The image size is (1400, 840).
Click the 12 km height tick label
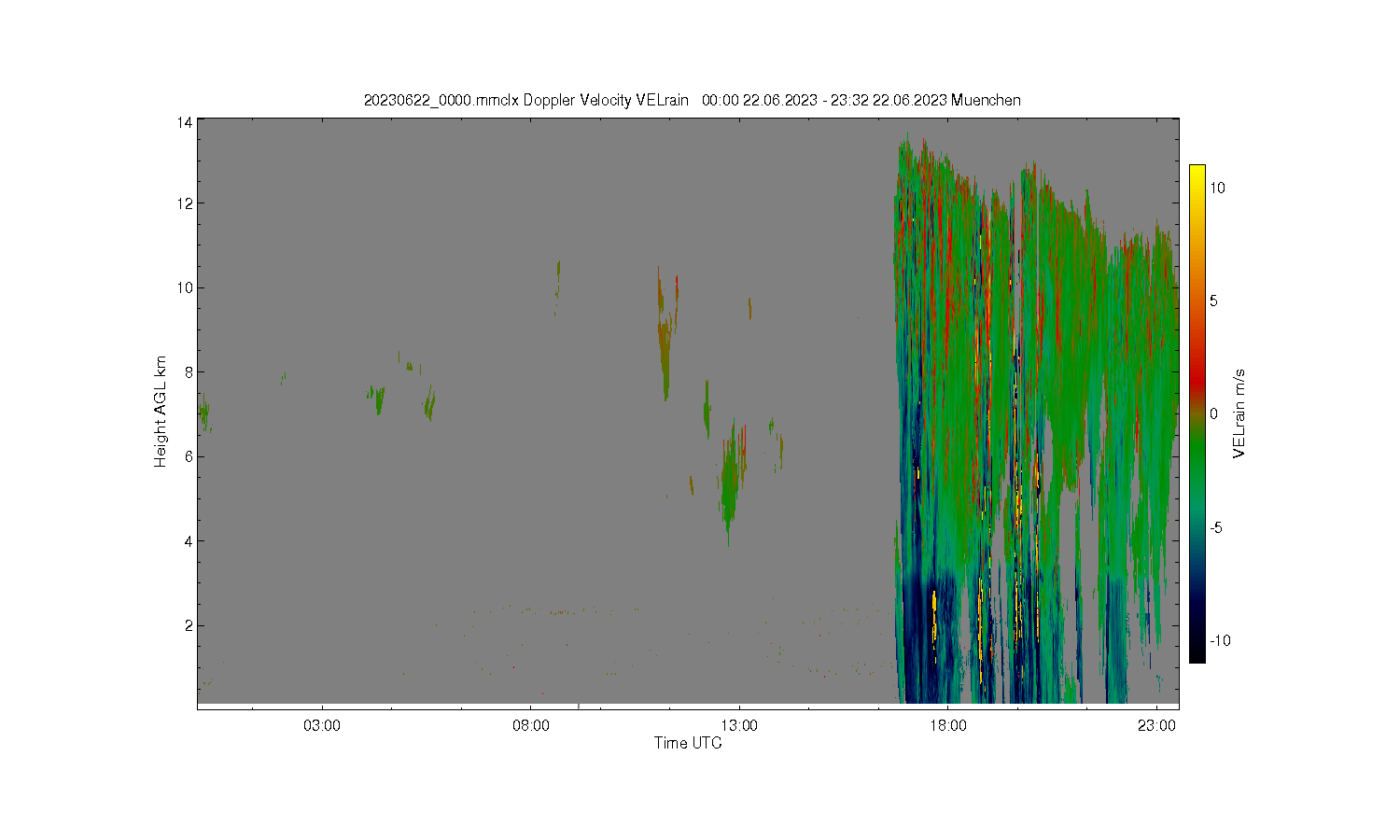point(185,203)
